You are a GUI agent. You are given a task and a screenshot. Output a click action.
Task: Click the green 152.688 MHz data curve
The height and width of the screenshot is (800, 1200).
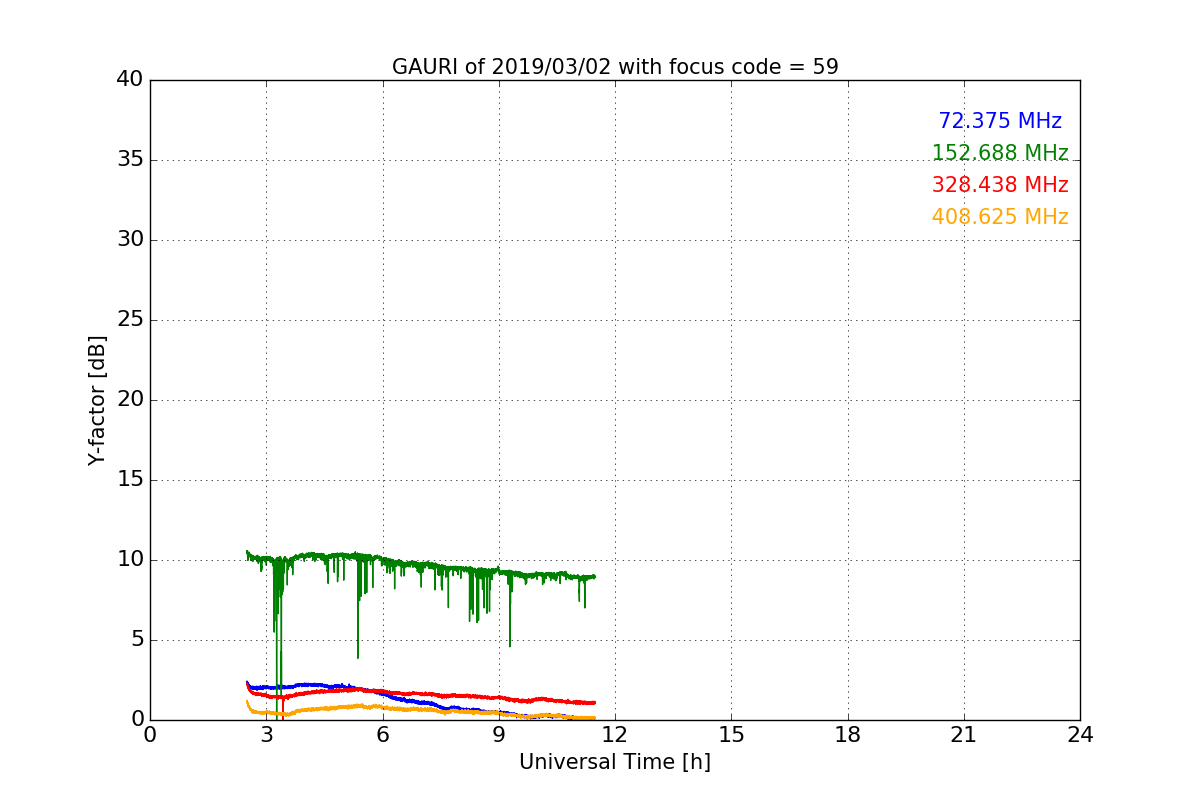(420, 563)
